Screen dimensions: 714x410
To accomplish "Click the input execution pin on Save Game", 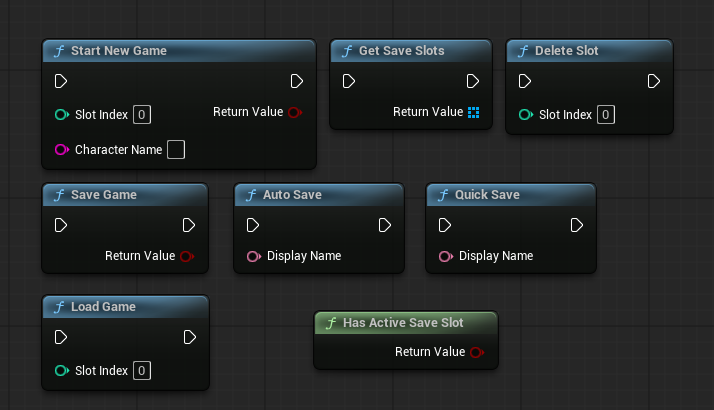I will pos(61,226).
